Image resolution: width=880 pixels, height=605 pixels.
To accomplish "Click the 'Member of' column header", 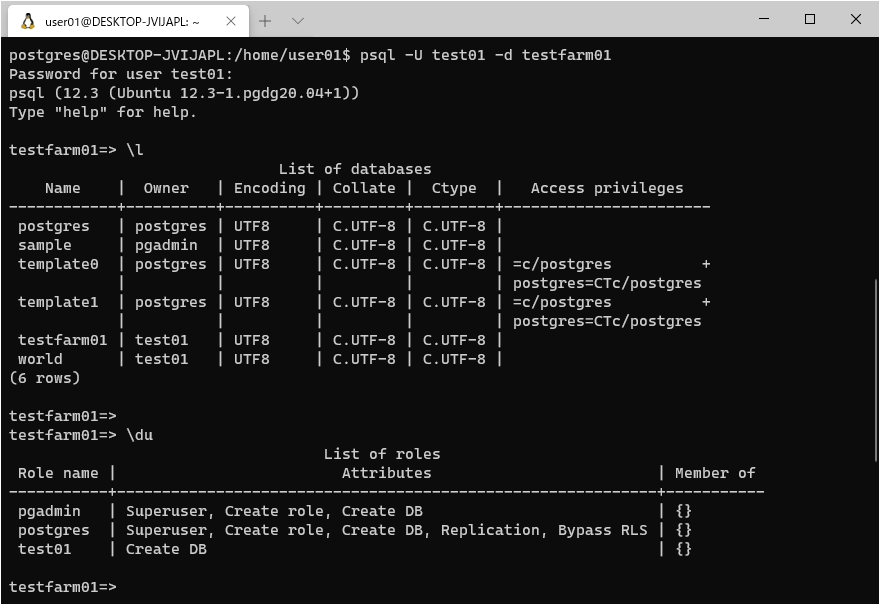I will click(715, 473).
